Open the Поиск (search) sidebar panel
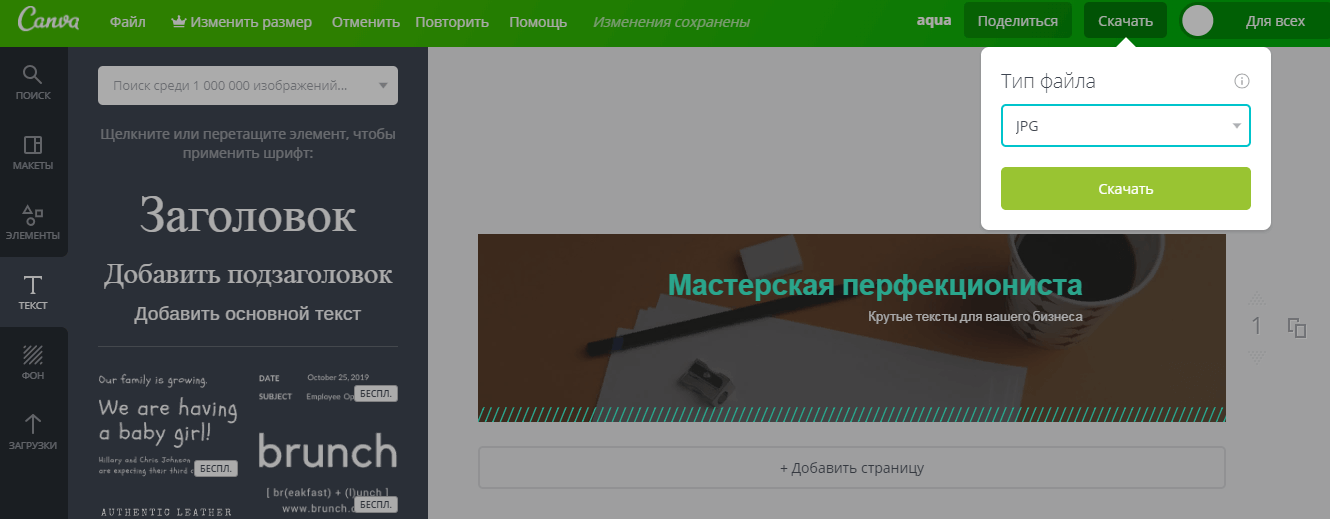 click(x=33, y=83)
